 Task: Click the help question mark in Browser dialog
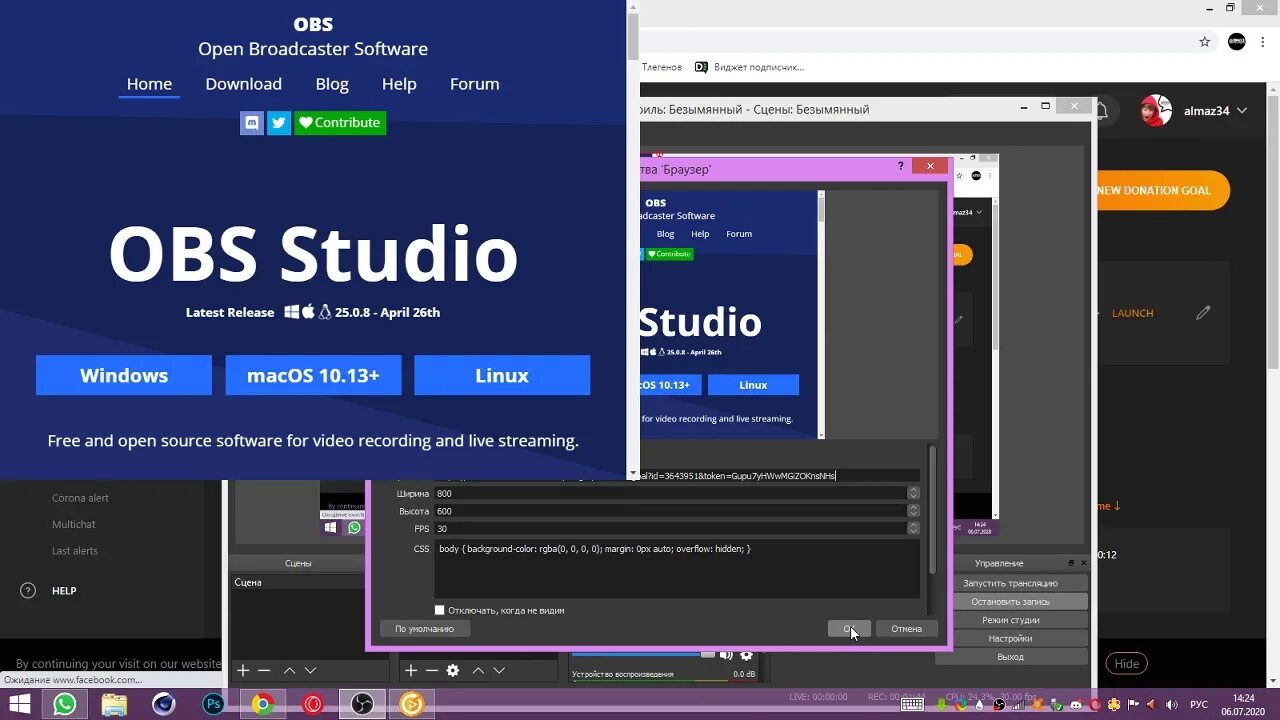tap(900, 166)
